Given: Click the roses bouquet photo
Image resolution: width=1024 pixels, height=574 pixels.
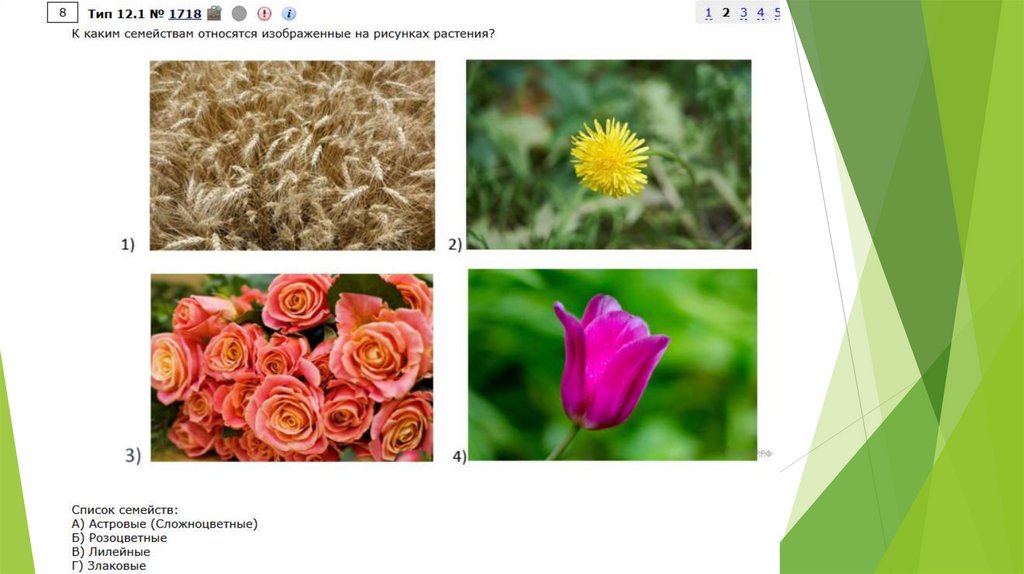Looking at the screenshot, I should pos(292,368).
